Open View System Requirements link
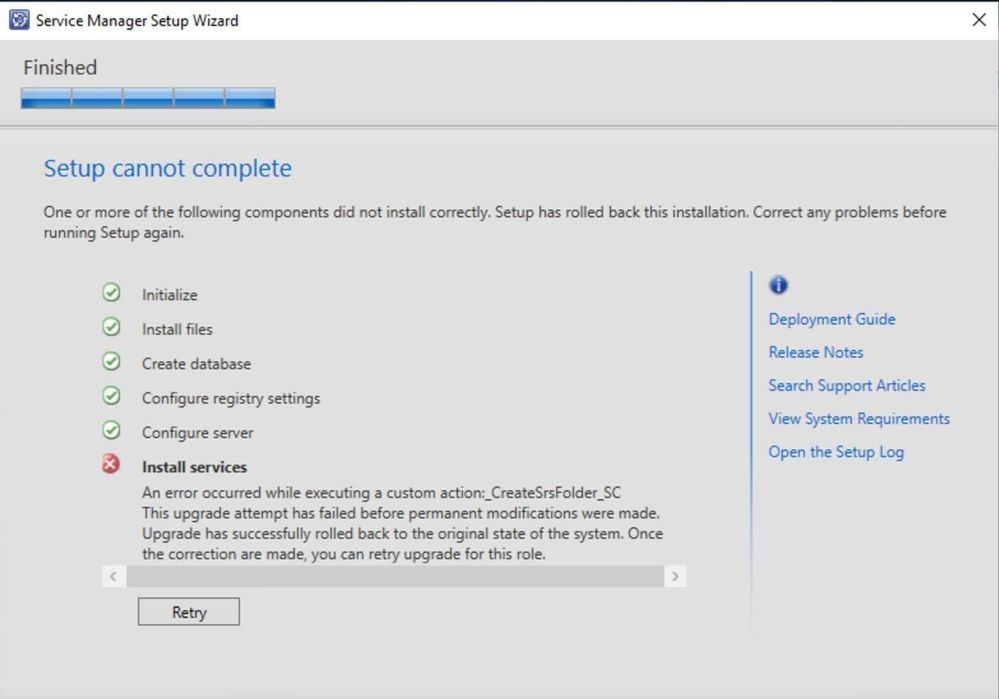Screen dimensions: 999x699 pyautogui.click(x=859, y=419)
